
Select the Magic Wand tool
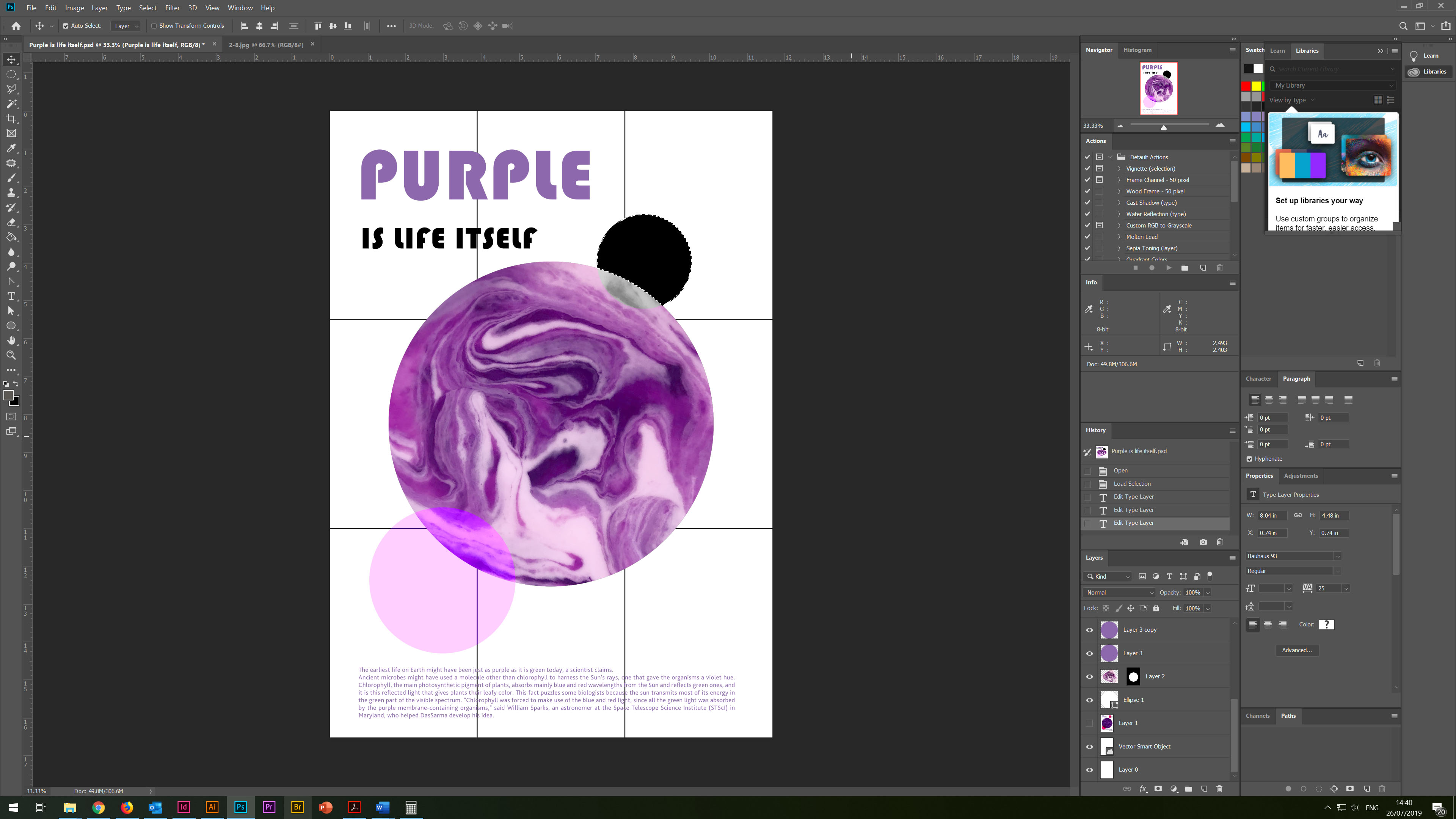[11, 104]
